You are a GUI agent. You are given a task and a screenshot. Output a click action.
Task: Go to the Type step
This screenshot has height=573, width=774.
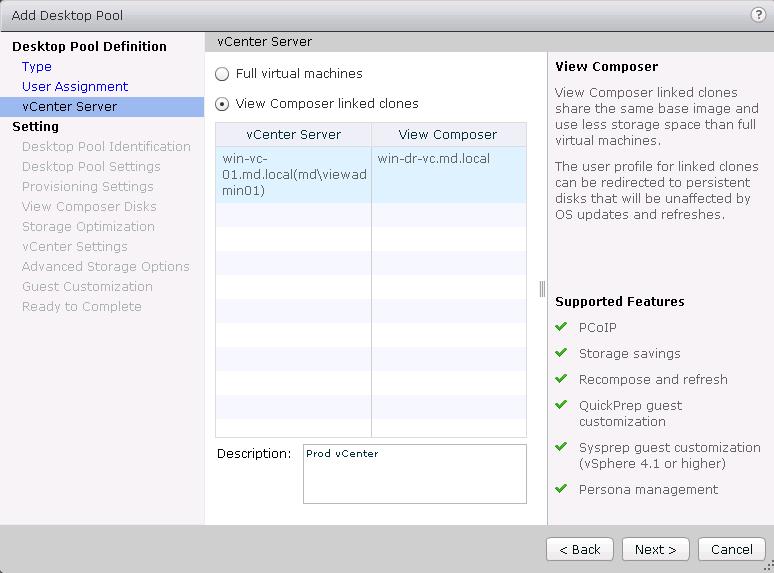(37, 67)
